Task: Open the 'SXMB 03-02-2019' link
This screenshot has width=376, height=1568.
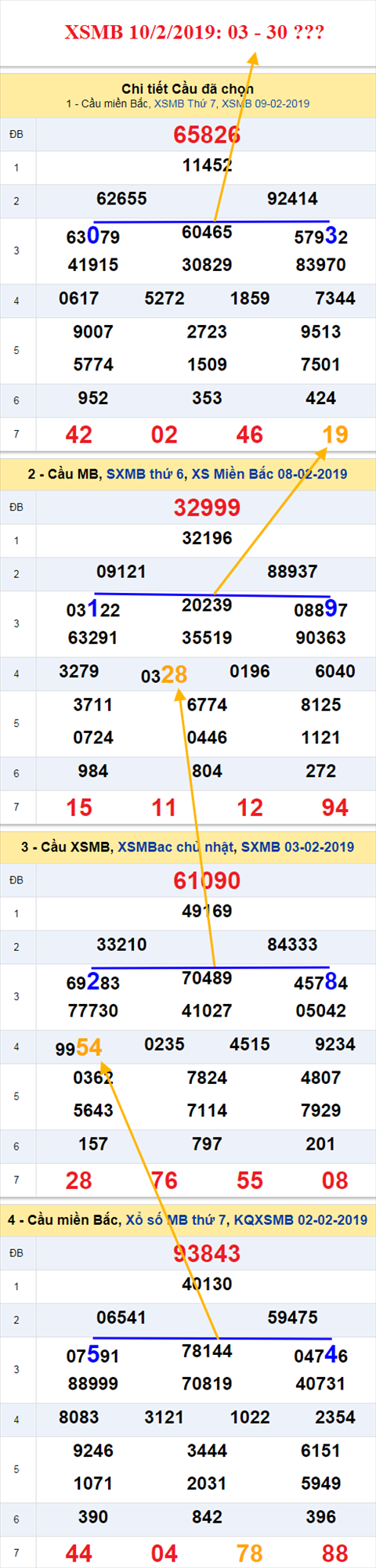Action: 298,847
